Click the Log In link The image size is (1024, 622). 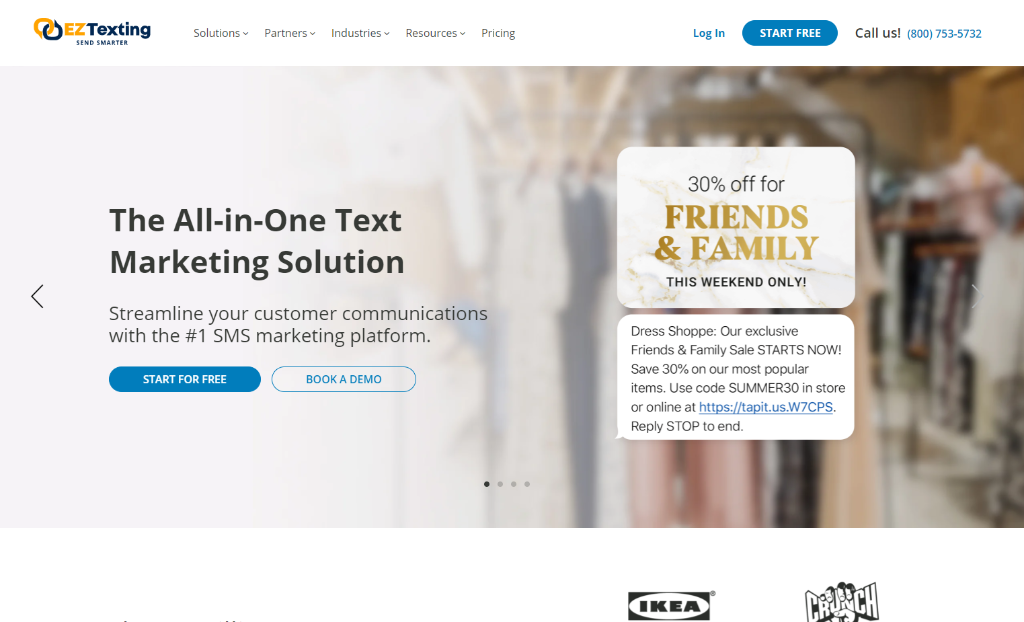tap(709, 33)
